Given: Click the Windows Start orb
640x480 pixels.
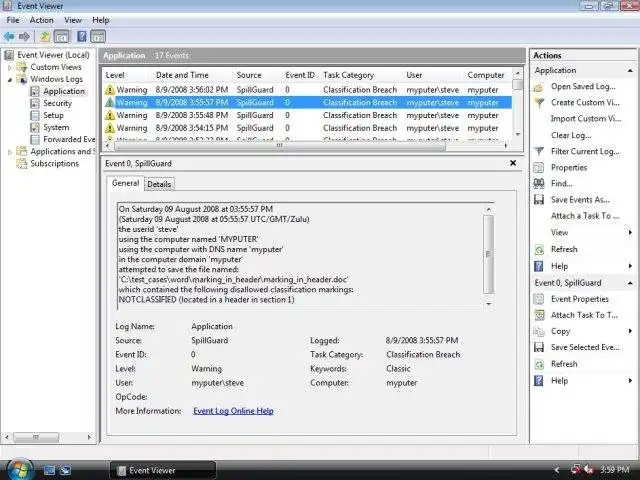Looking at the screenshot, I should pos(19,469).
